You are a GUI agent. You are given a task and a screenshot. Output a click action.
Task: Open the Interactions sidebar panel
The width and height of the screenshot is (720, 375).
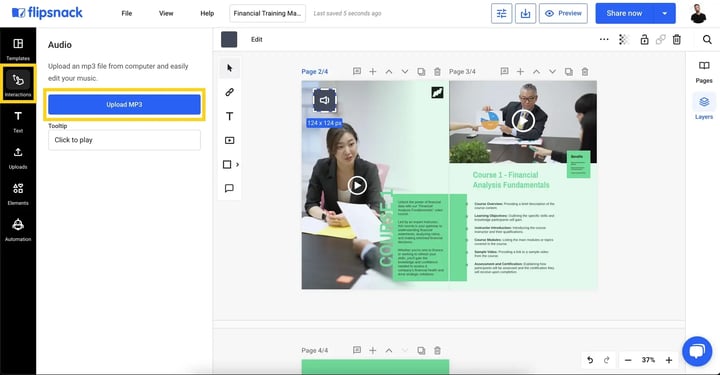pos(18,84)
